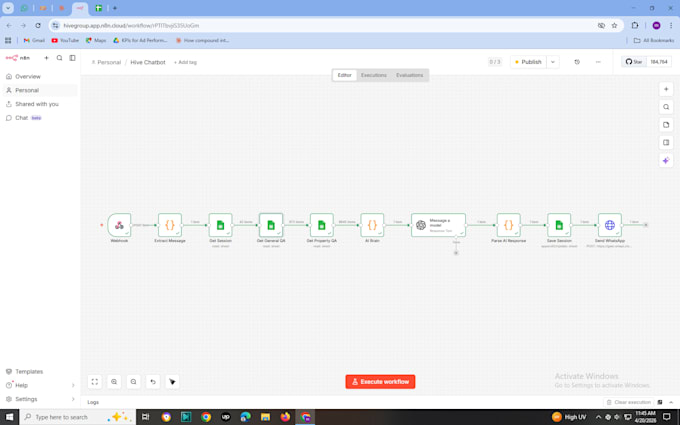Image resolution: width=680 pixels, height=425 pixels.
Task: Reload the browser page
Action: pos(38,26)
